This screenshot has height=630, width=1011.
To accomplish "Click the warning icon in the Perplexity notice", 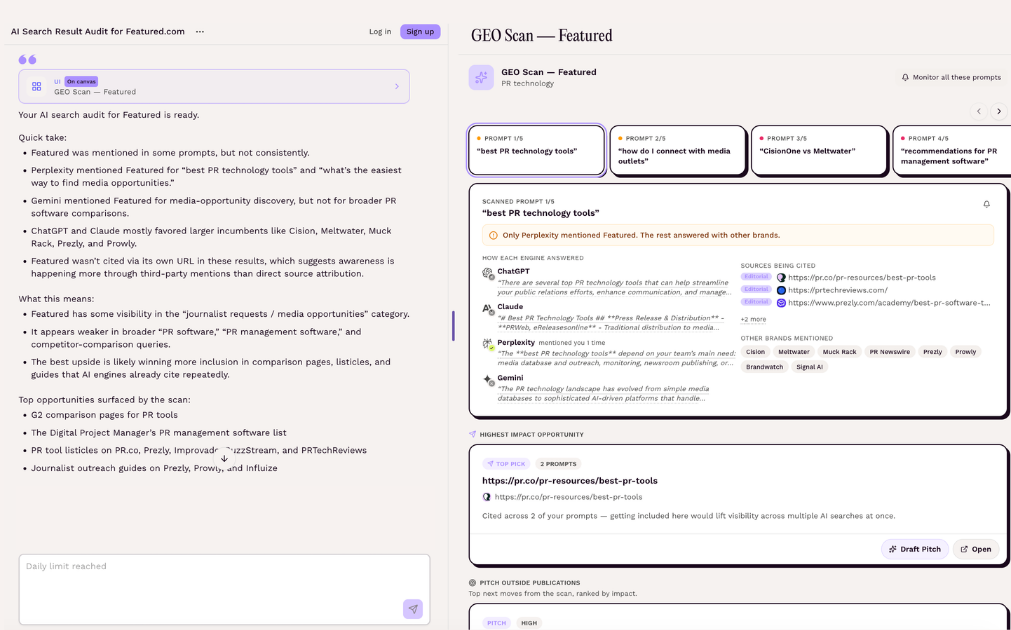I will click(x=493, y=235).
